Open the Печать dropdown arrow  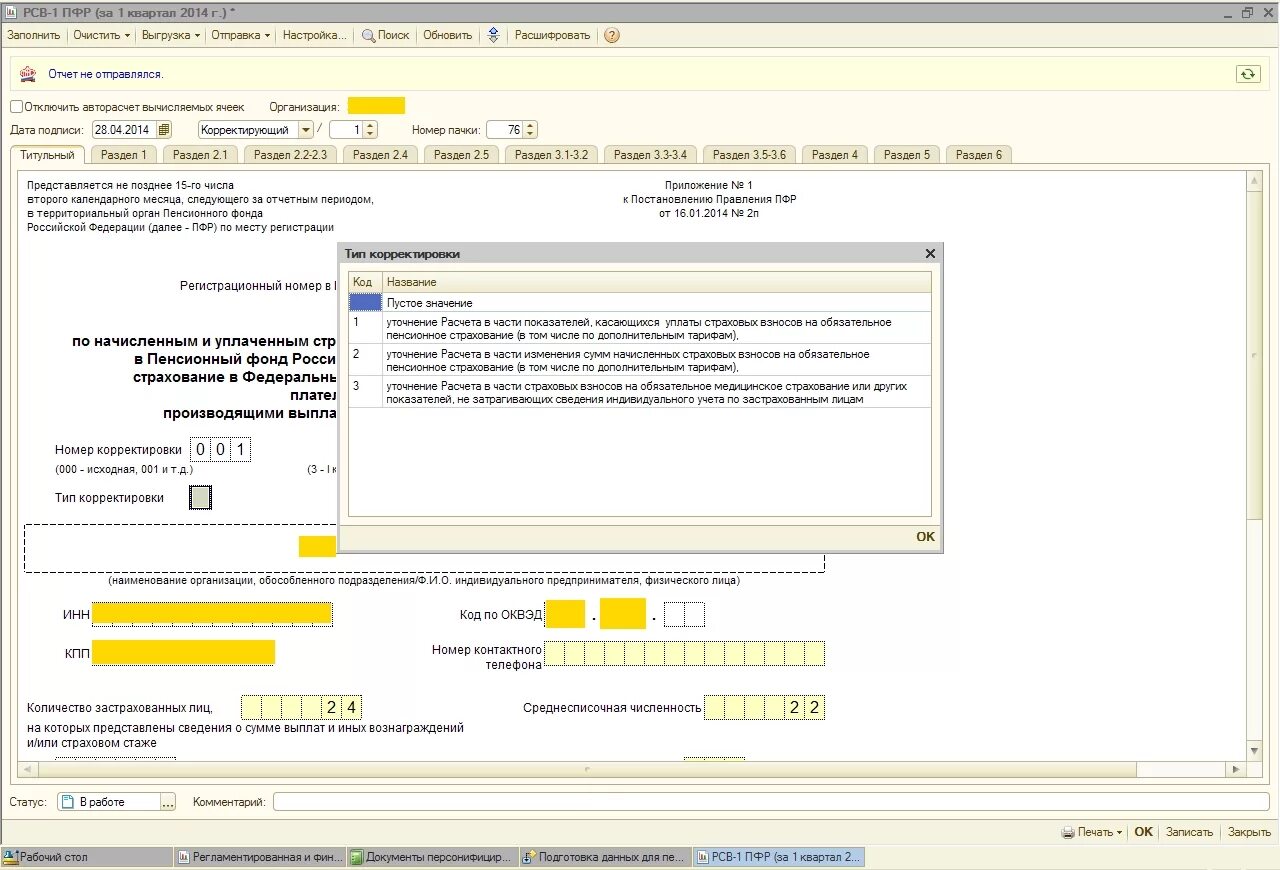(x=1119, y=832)
